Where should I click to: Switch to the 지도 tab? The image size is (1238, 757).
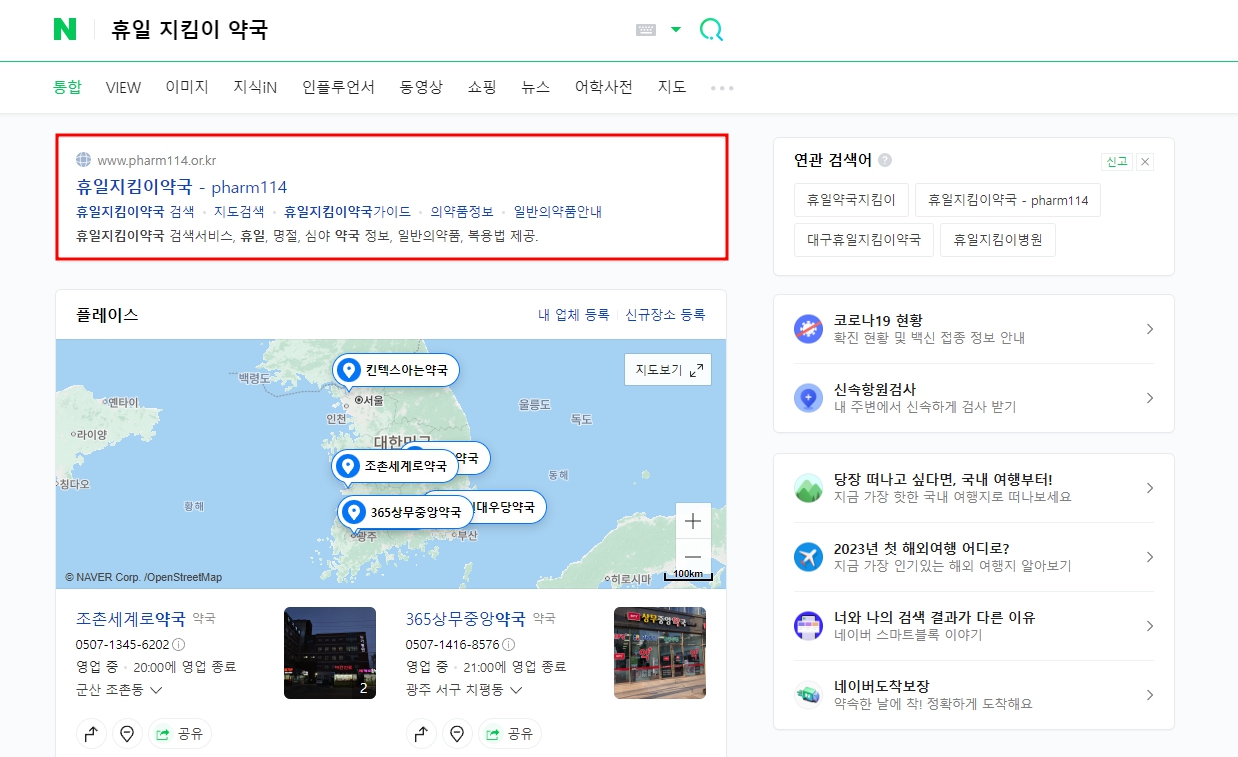[672, 87]
